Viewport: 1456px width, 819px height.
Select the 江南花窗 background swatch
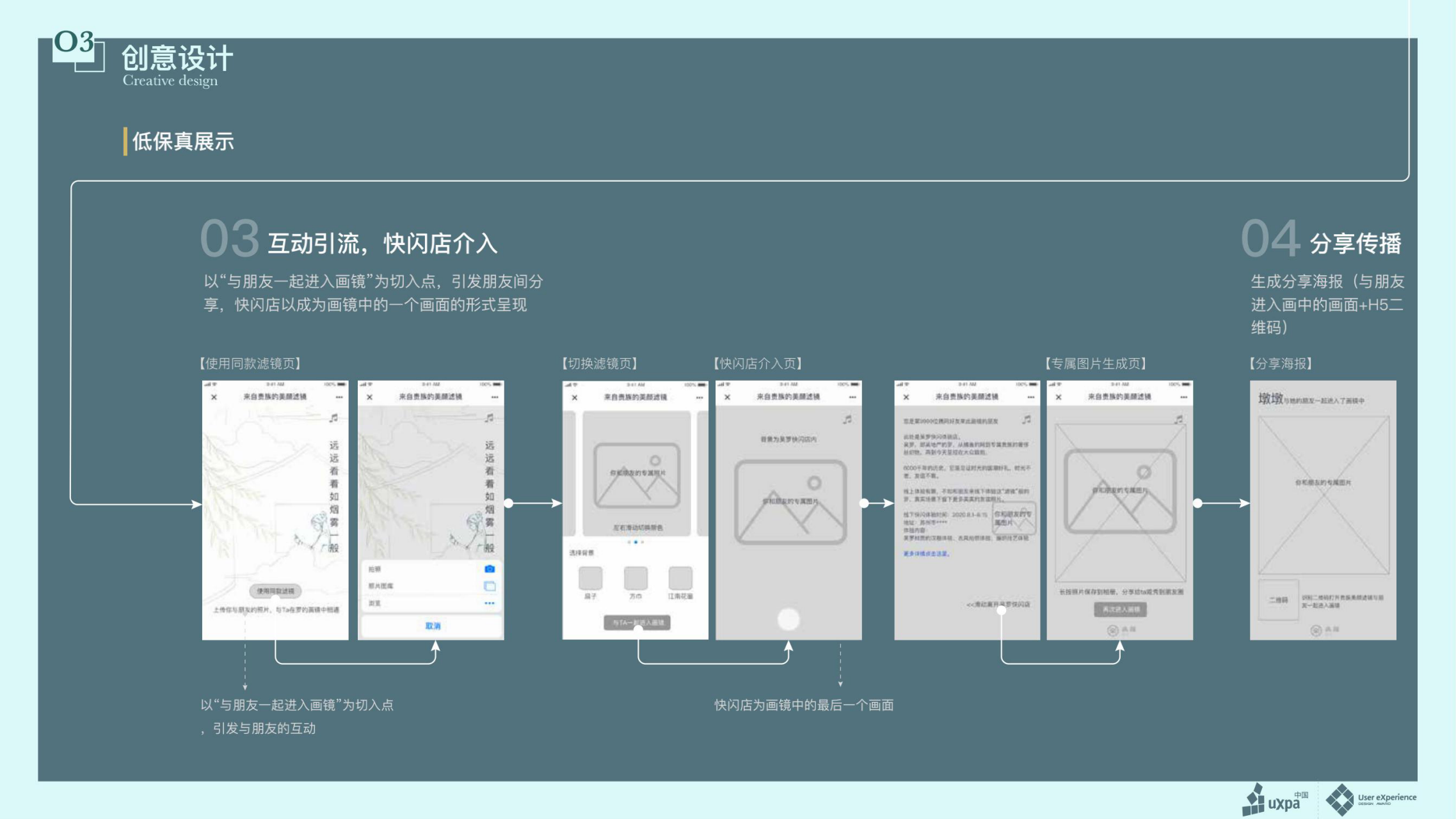(x=680, y=578)
